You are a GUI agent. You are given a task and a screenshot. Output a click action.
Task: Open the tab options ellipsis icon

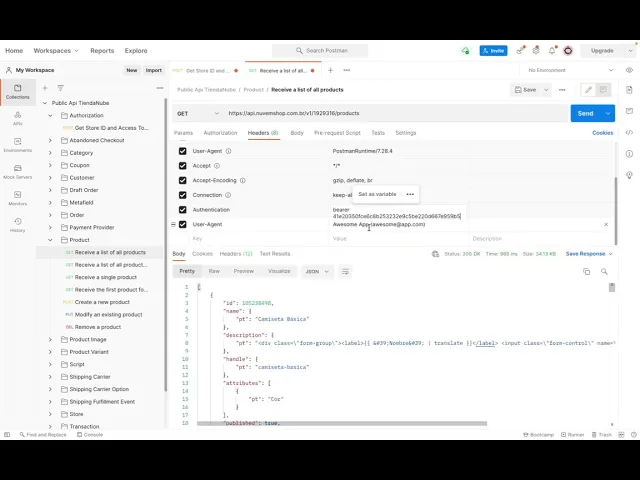[x=347, y=70]
